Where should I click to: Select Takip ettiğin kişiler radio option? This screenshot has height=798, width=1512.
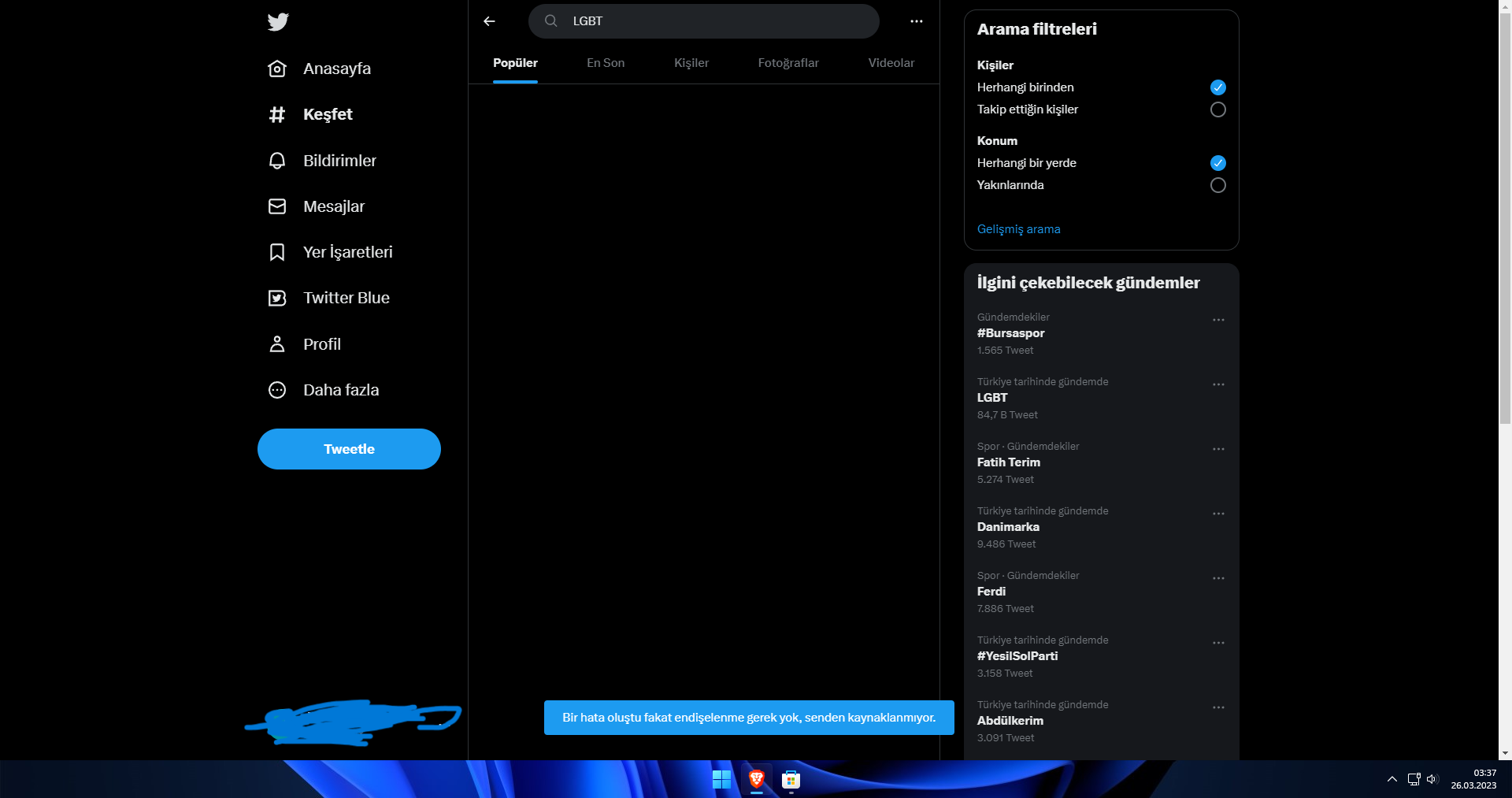[x=1218, y=109]
